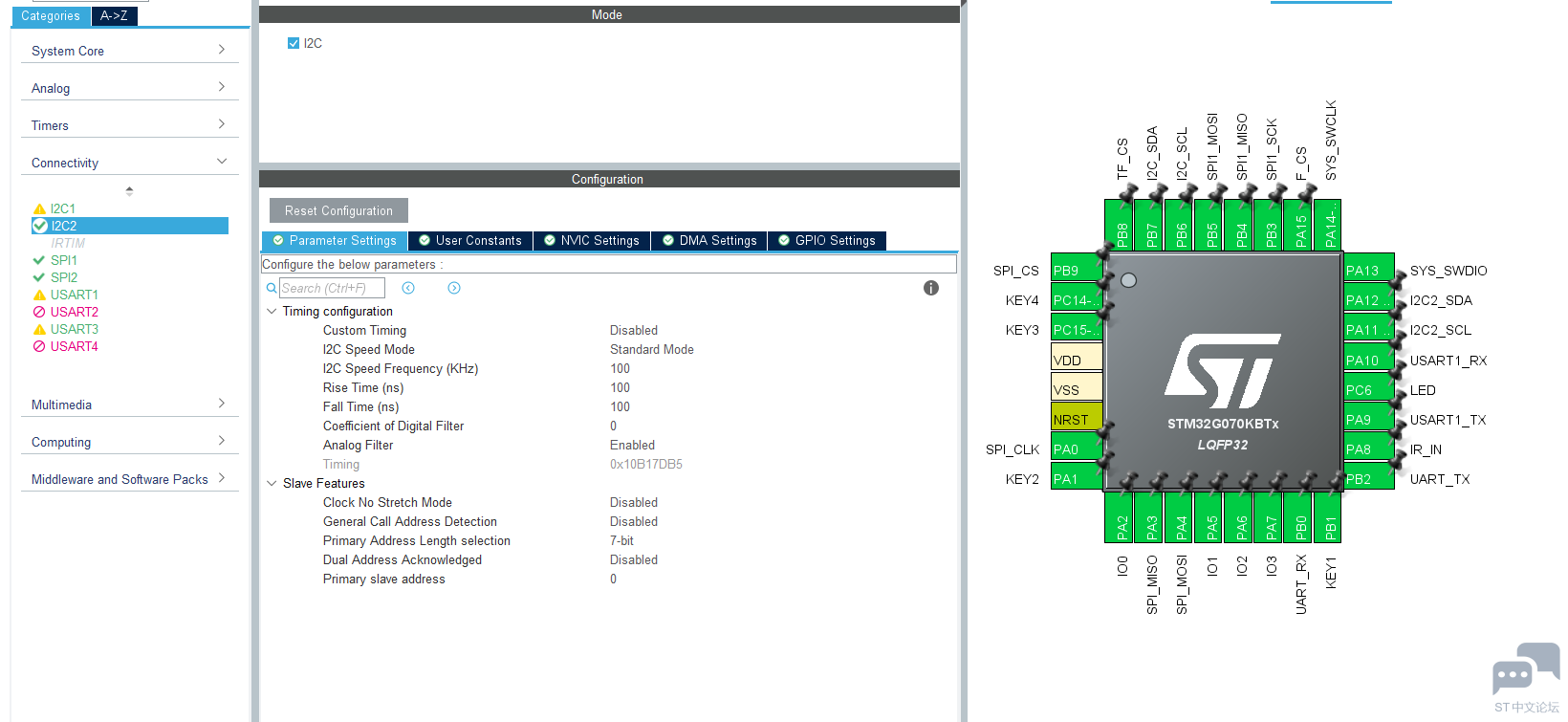Change I2C Speed Mode value Standard Mode

[652, 349]
